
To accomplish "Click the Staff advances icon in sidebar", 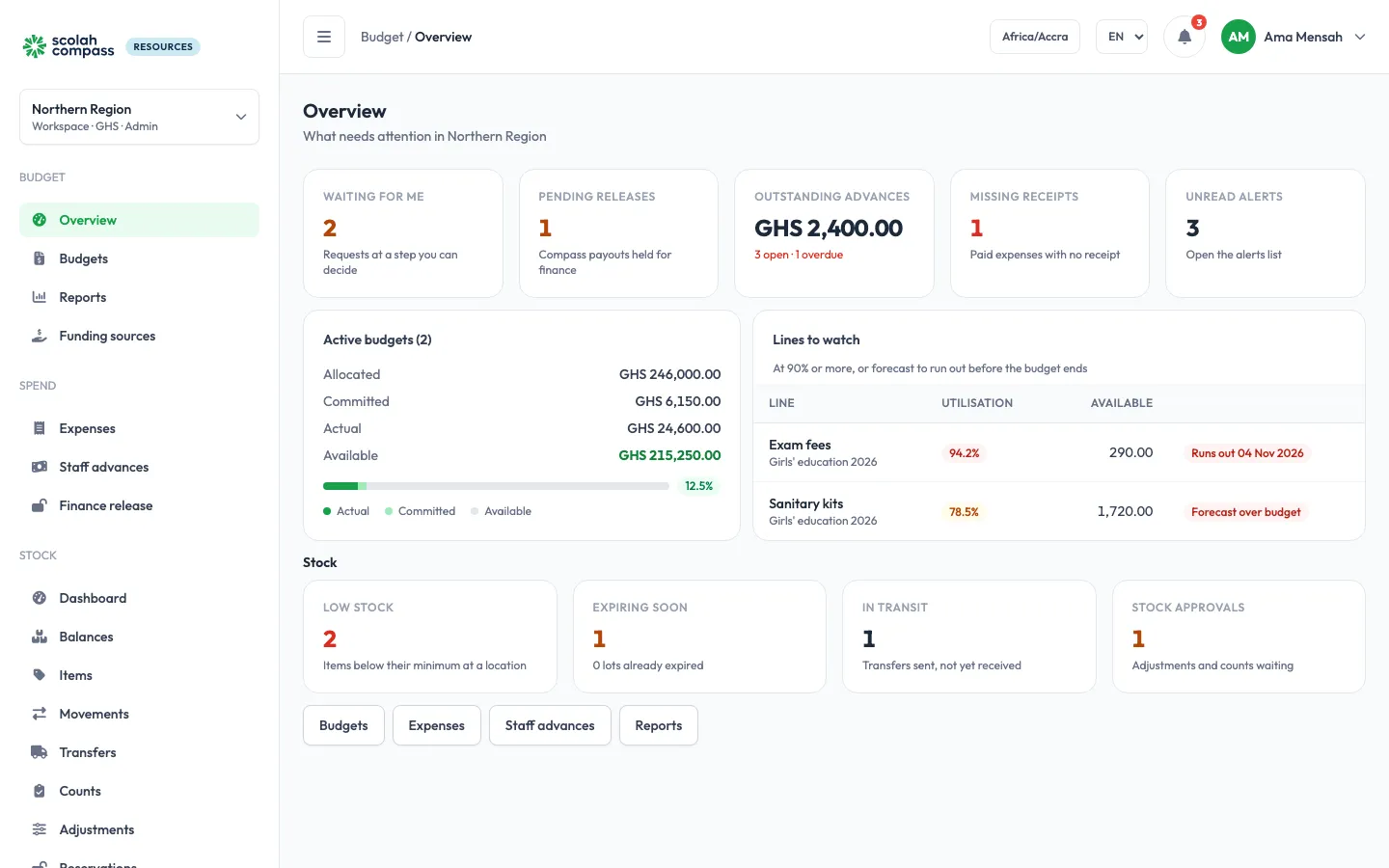I will (x=40, y=467).
